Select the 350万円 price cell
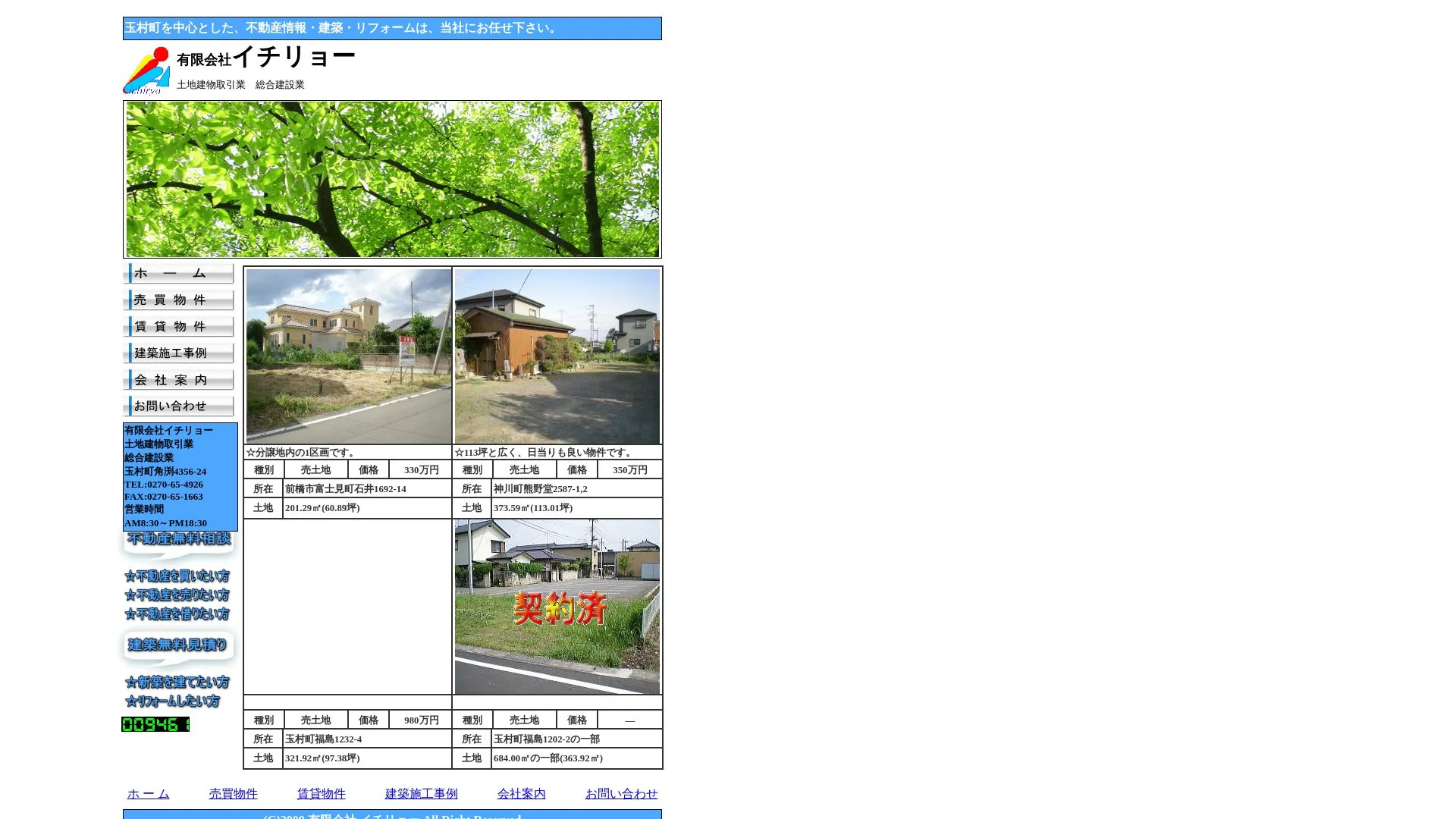Viewport: 1456px width, 819px height. pyautogui.click(x=630, y=470)
